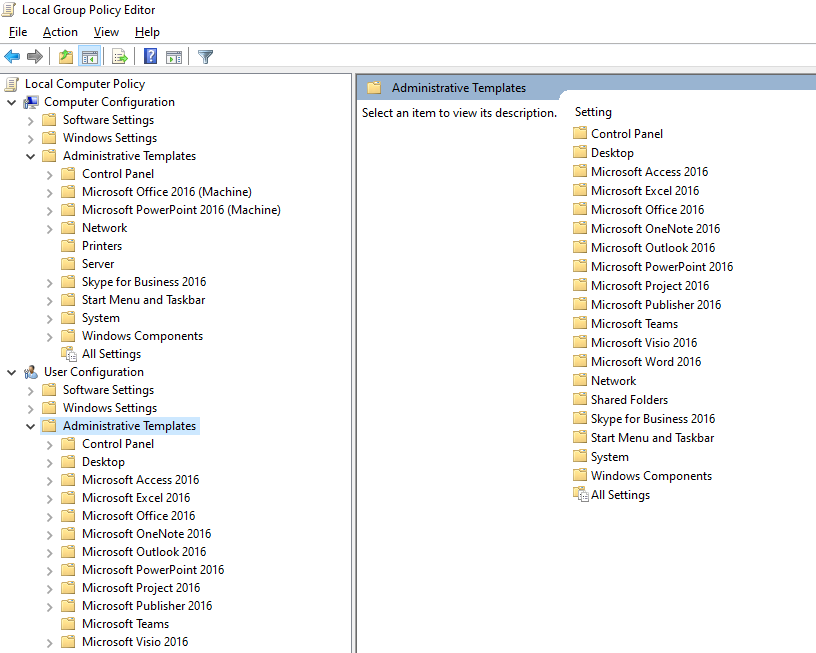Click Microsoft Project 2016 folder icon in right pane
The height and width of the screenshot is (653, 816).
(580, 285)
